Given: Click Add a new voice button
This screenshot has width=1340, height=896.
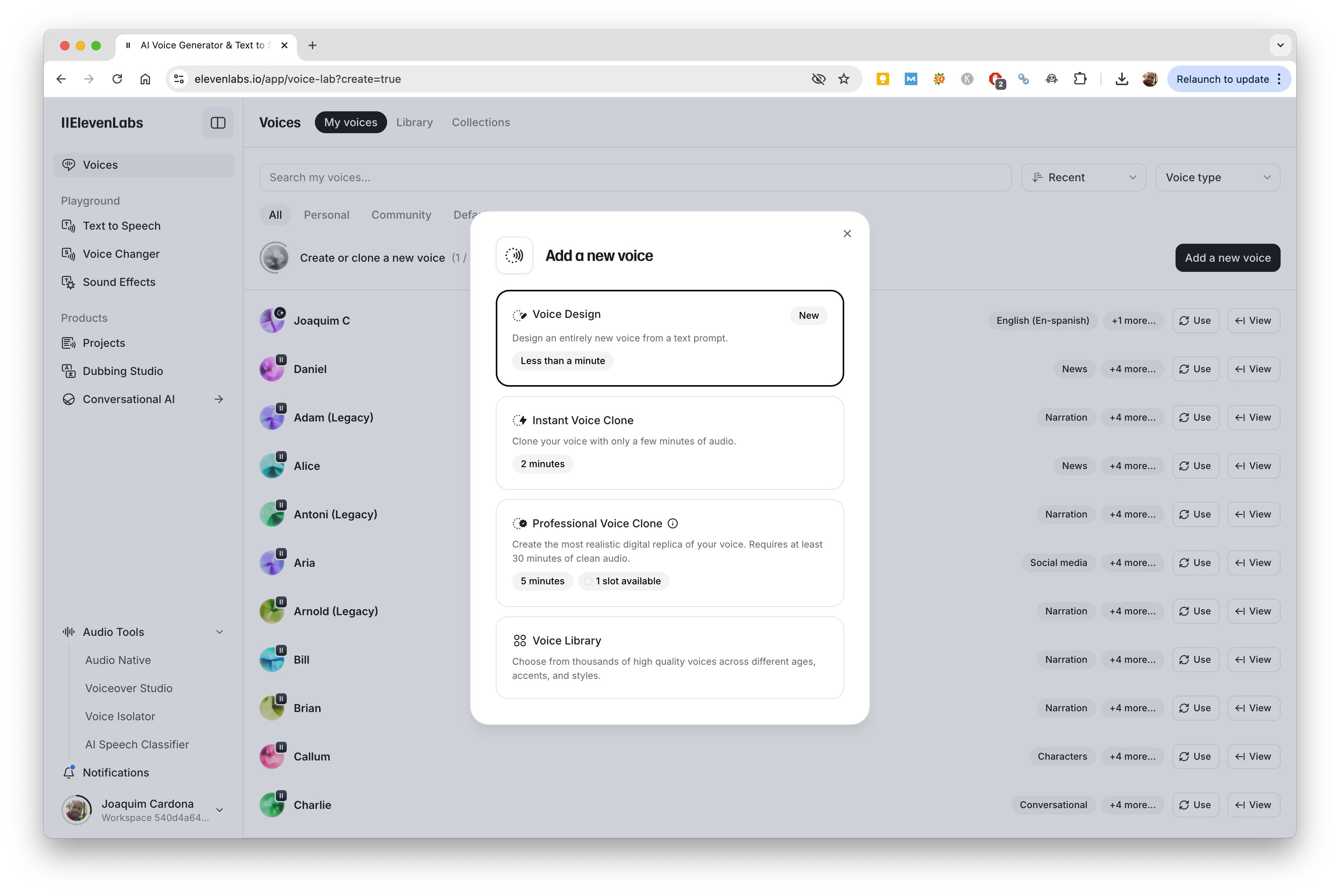Looking at the screenshot, I should [1227, 258].
